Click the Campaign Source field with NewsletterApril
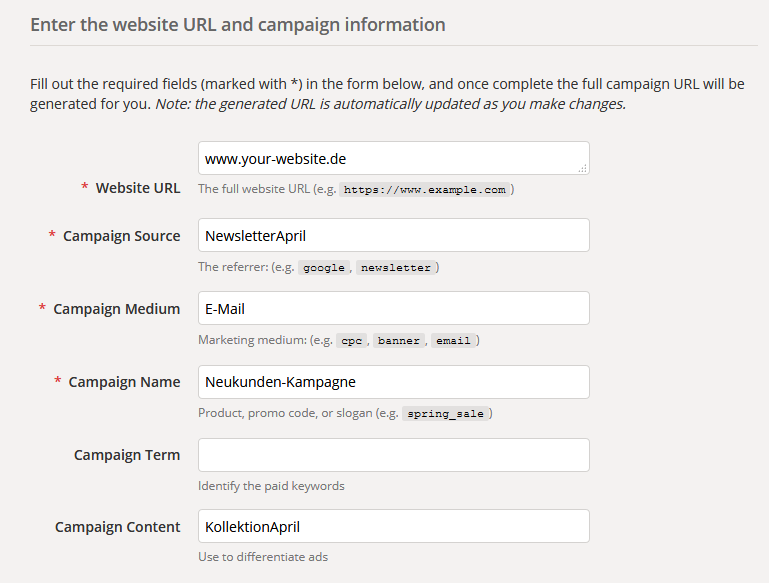Screen dimensions: 769x583 tap(393, 235)
